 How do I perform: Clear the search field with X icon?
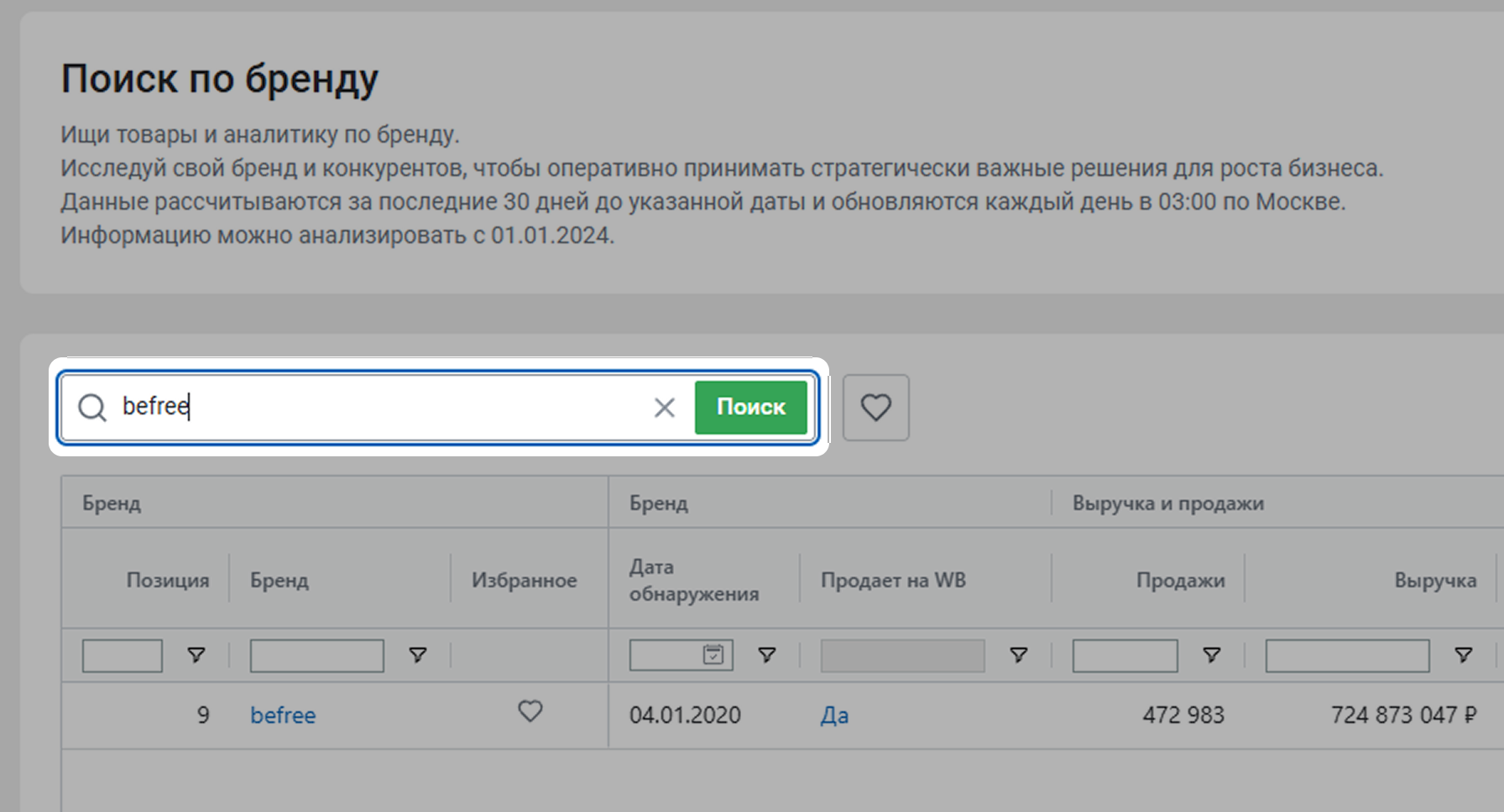click(665, 408)
